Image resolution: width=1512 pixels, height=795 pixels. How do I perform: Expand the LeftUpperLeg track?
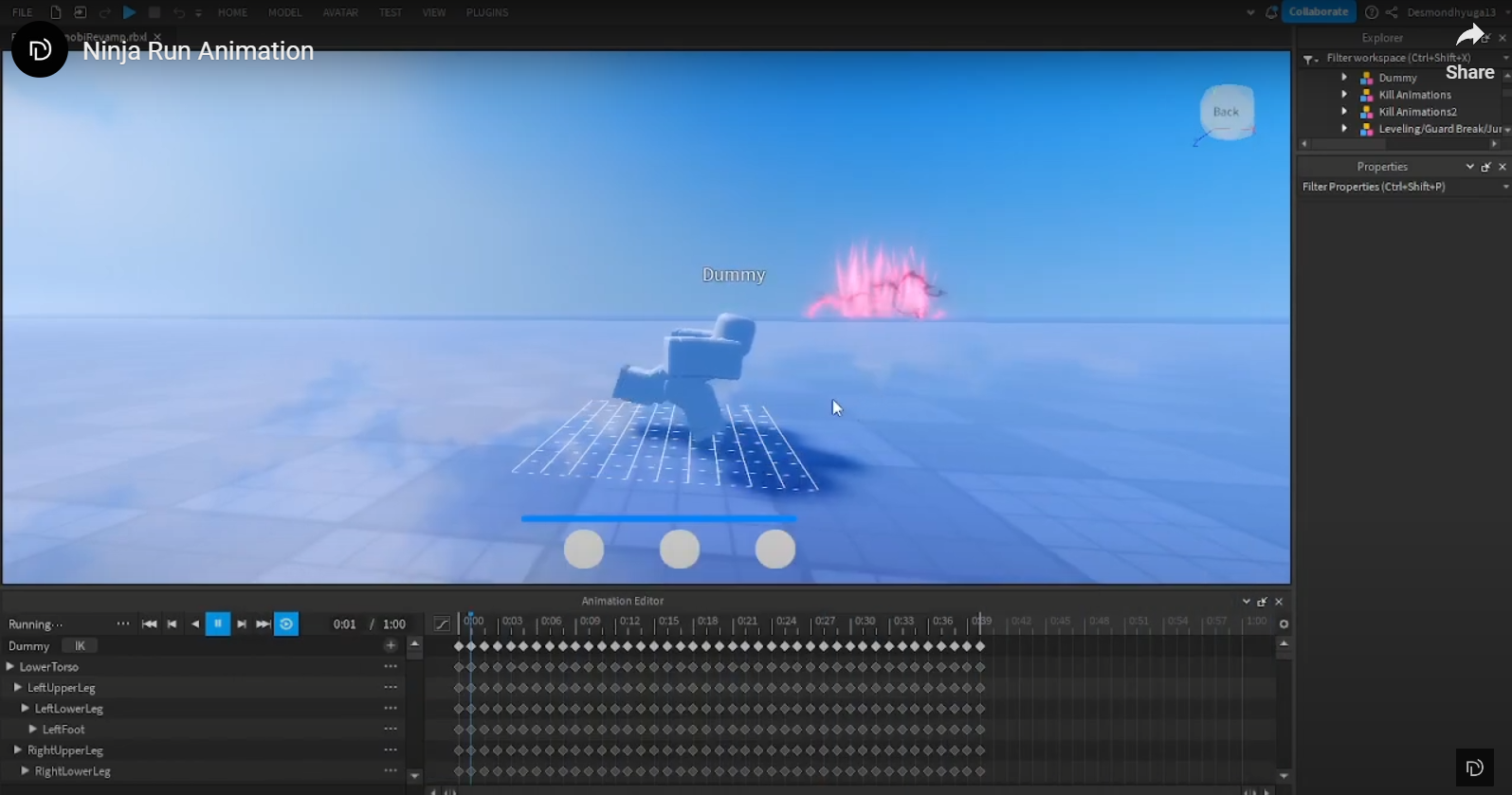point(18,687)
